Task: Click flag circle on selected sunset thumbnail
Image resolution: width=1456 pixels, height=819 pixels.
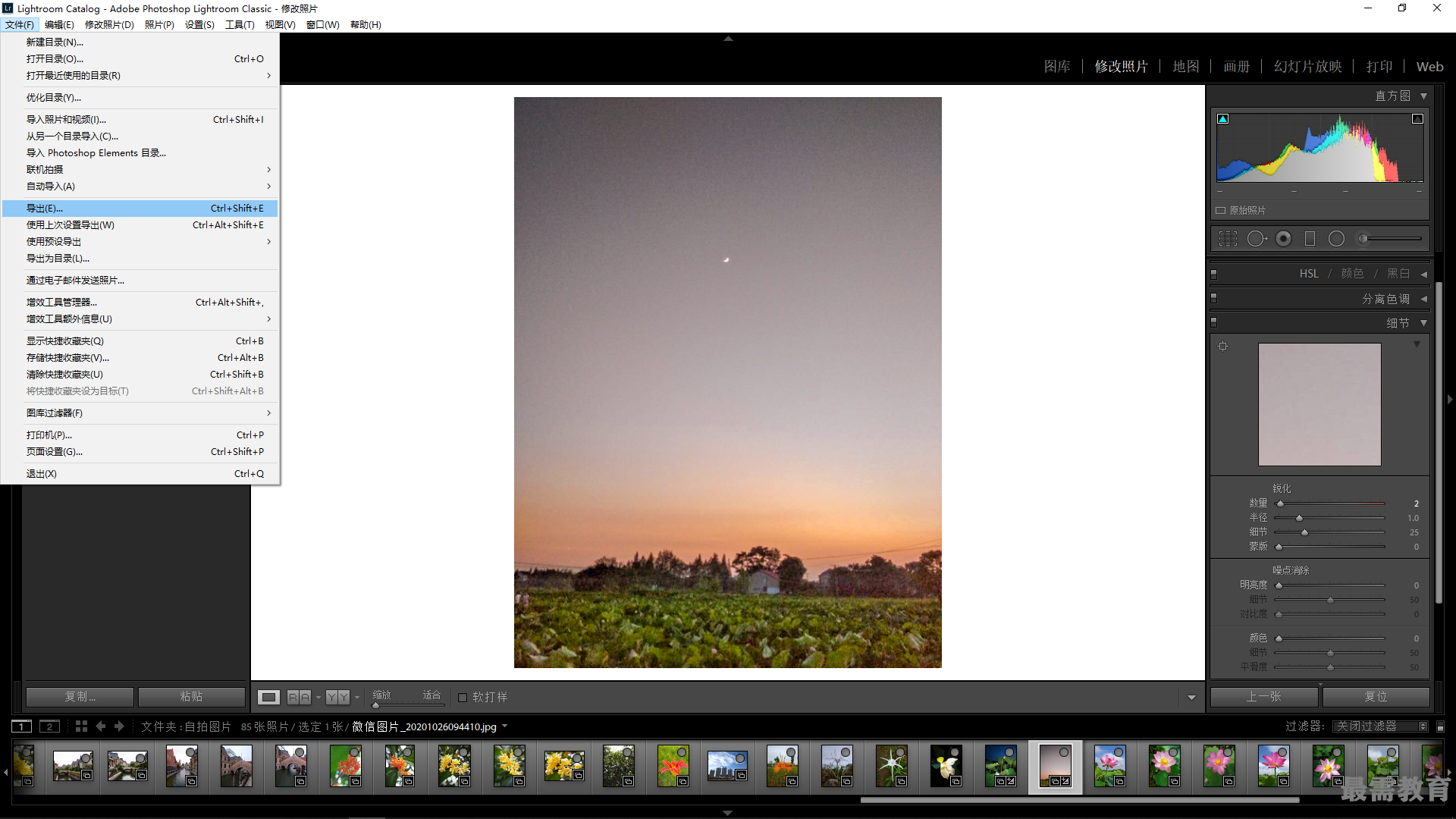Action: pyautogui.click(x=1064, y=752)
